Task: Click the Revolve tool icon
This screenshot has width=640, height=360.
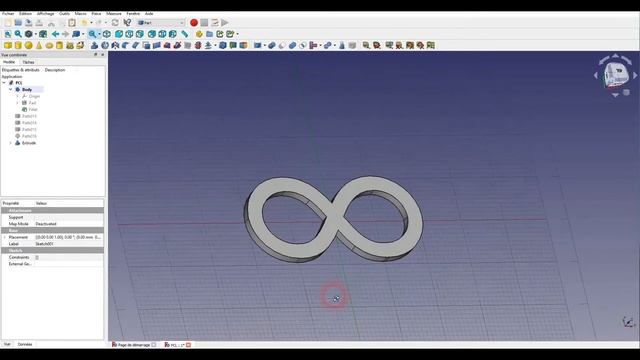Action: tap(105, 45)
